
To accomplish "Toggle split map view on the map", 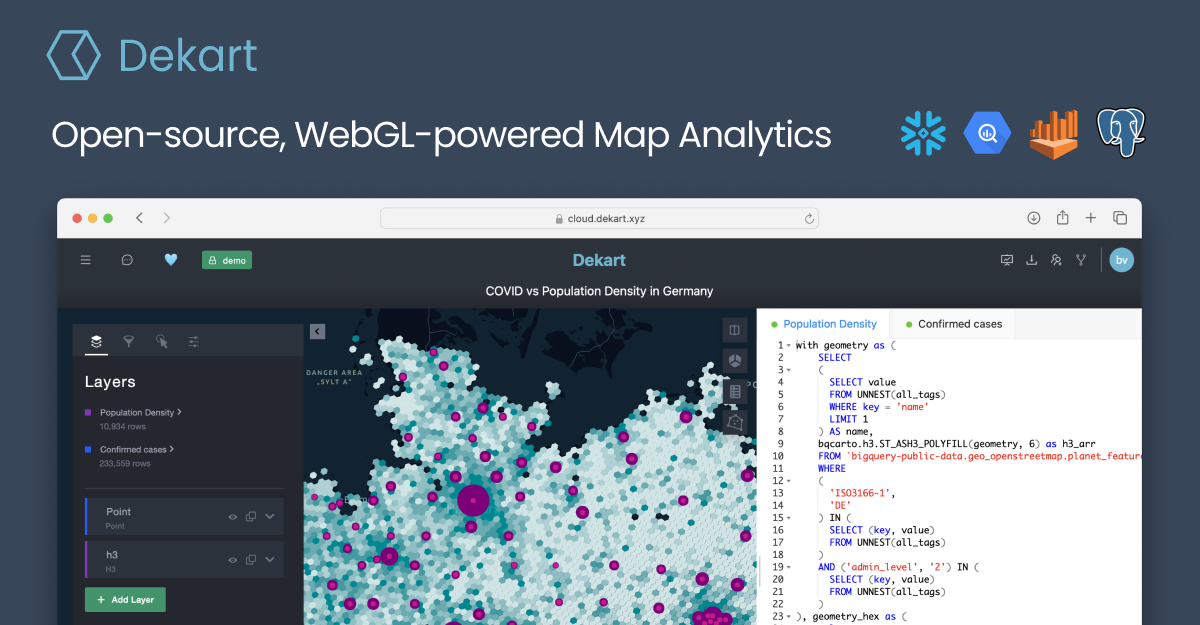I will point(734,329).
